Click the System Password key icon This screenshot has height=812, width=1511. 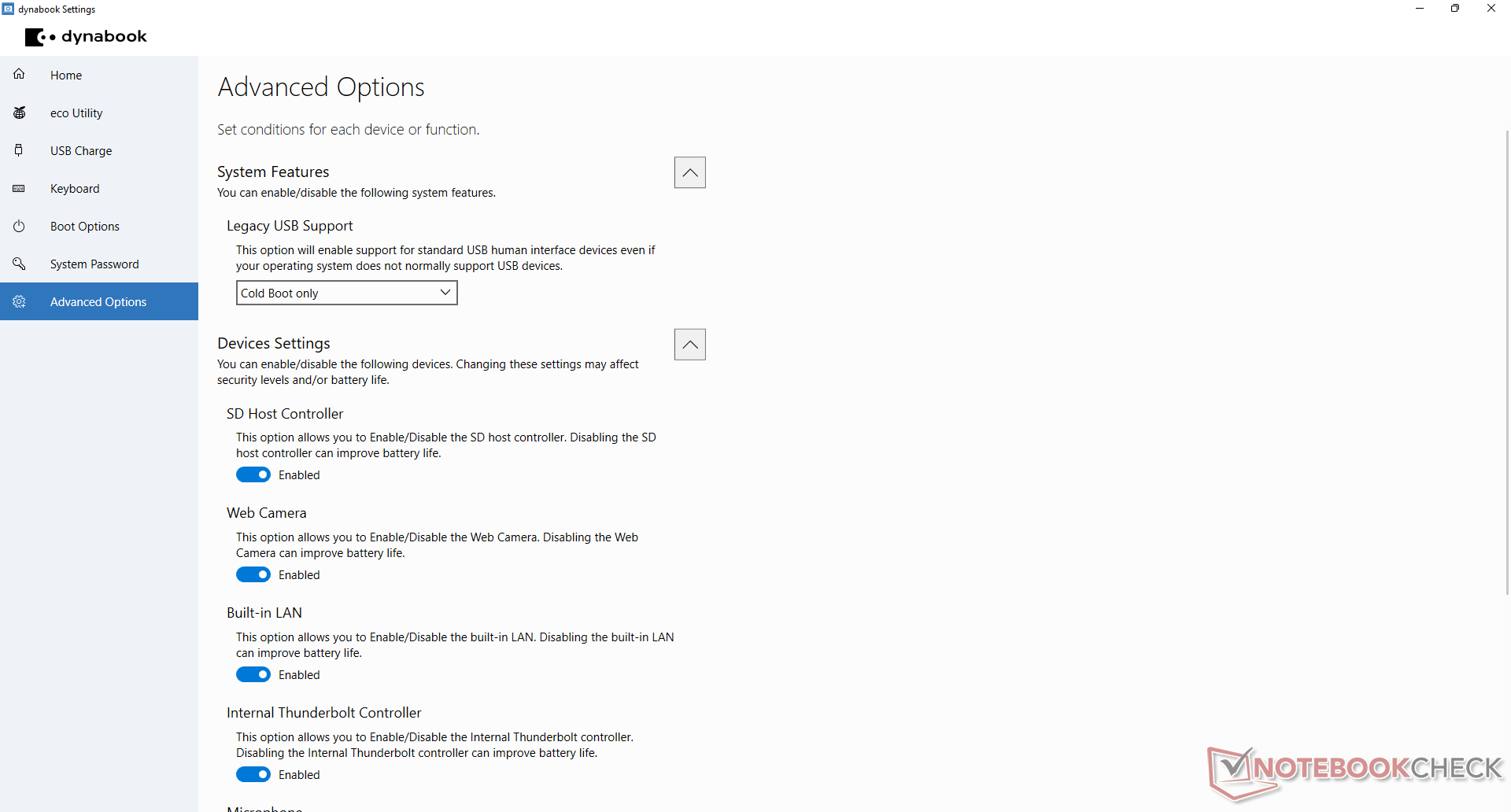19,264
